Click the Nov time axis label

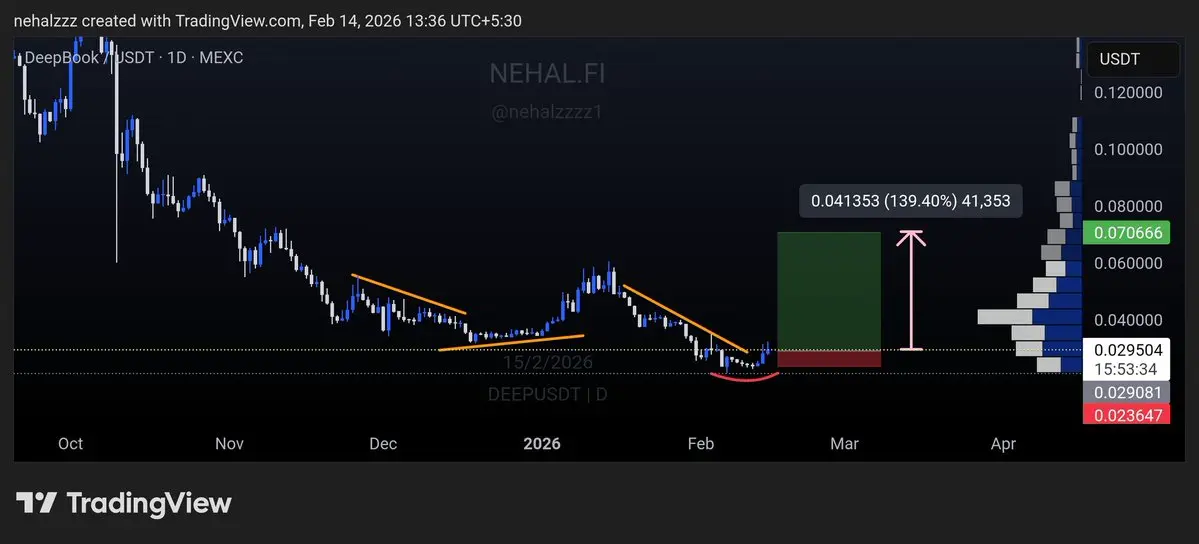point(229,444)
